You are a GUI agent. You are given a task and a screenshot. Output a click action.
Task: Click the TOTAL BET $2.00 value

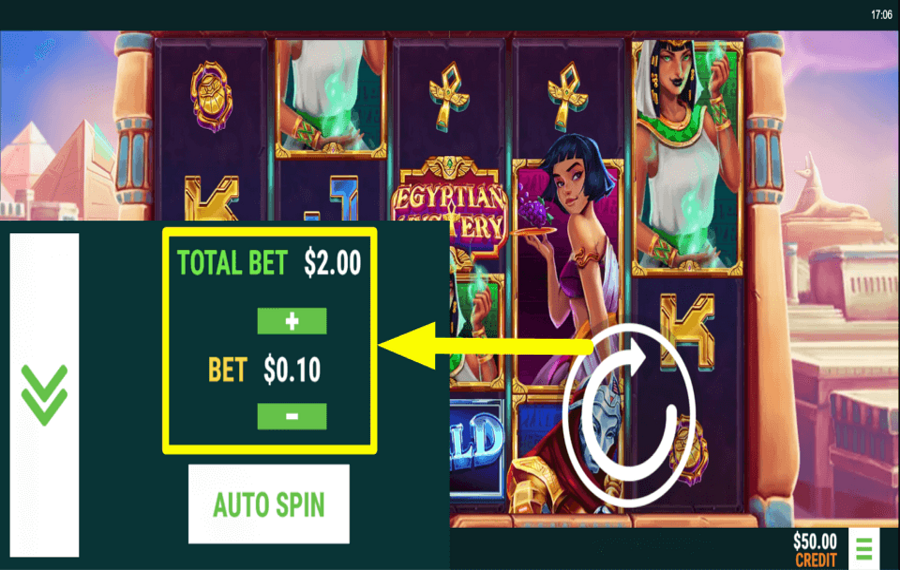332,263
